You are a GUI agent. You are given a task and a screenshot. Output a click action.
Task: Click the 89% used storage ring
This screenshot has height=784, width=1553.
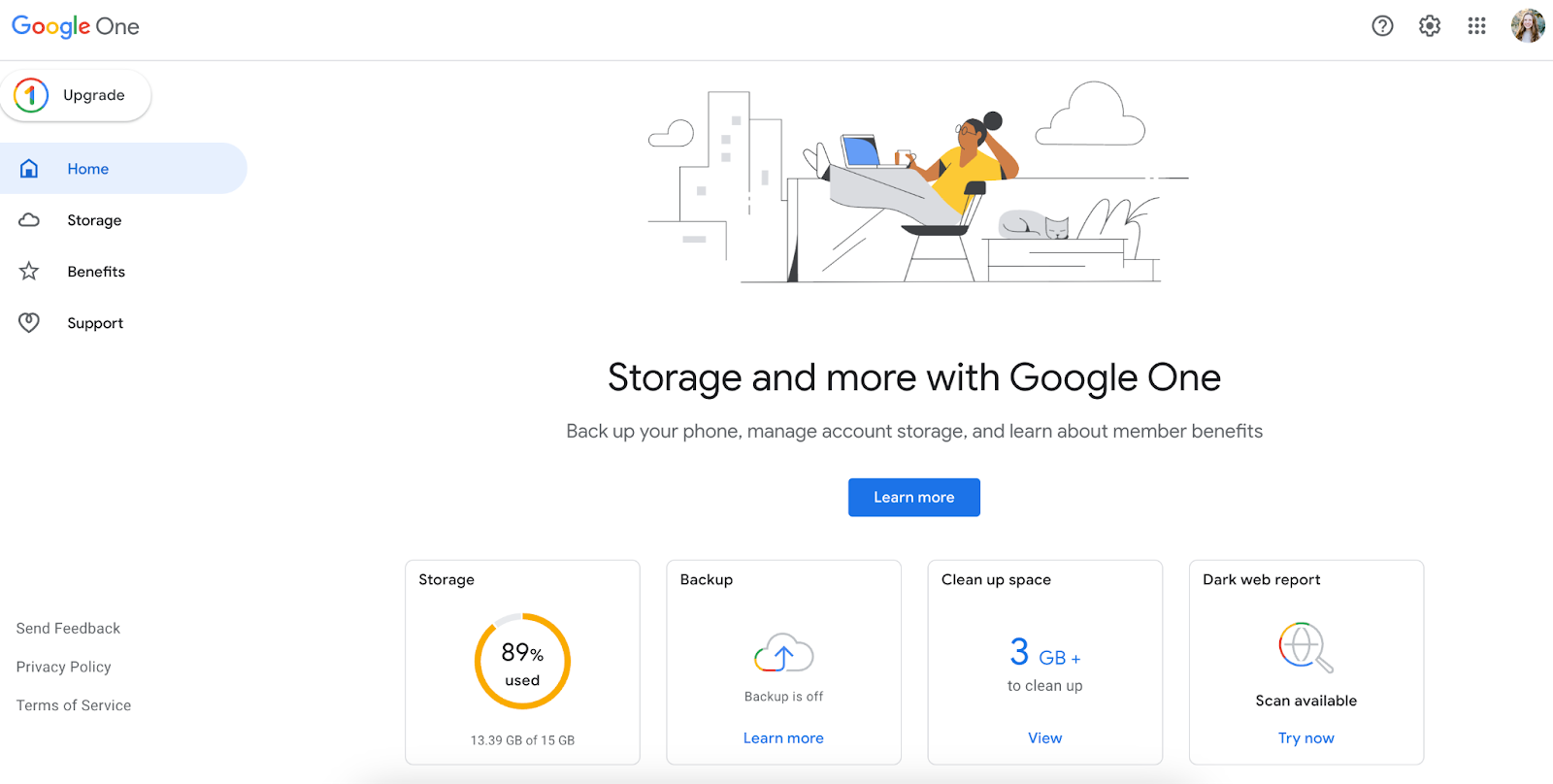[x=522, y=662]
